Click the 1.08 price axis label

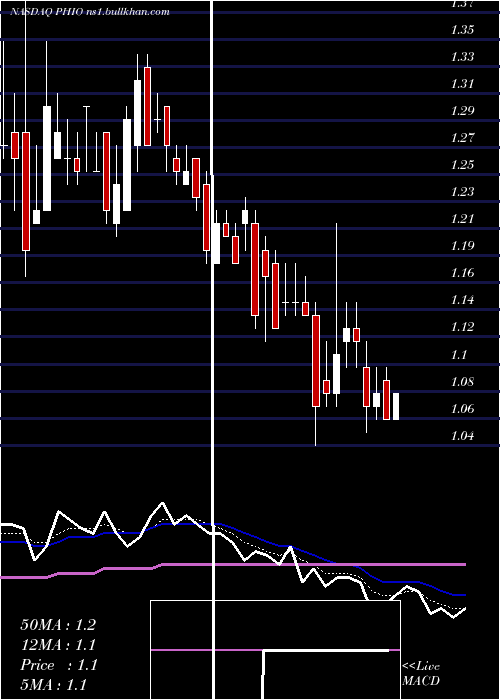[x=462, y=382]
